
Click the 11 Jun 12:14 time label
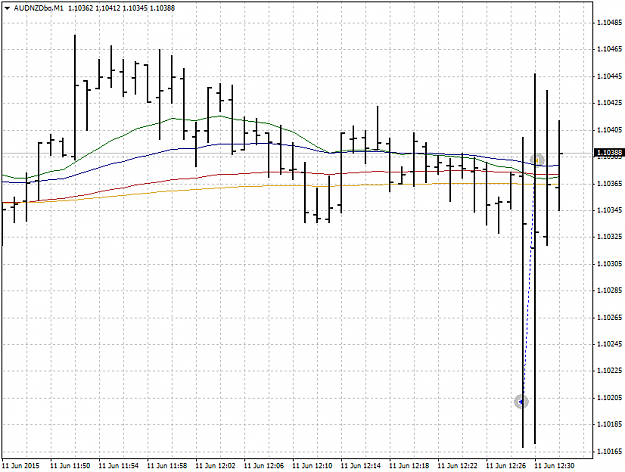[x=361, y=466]
